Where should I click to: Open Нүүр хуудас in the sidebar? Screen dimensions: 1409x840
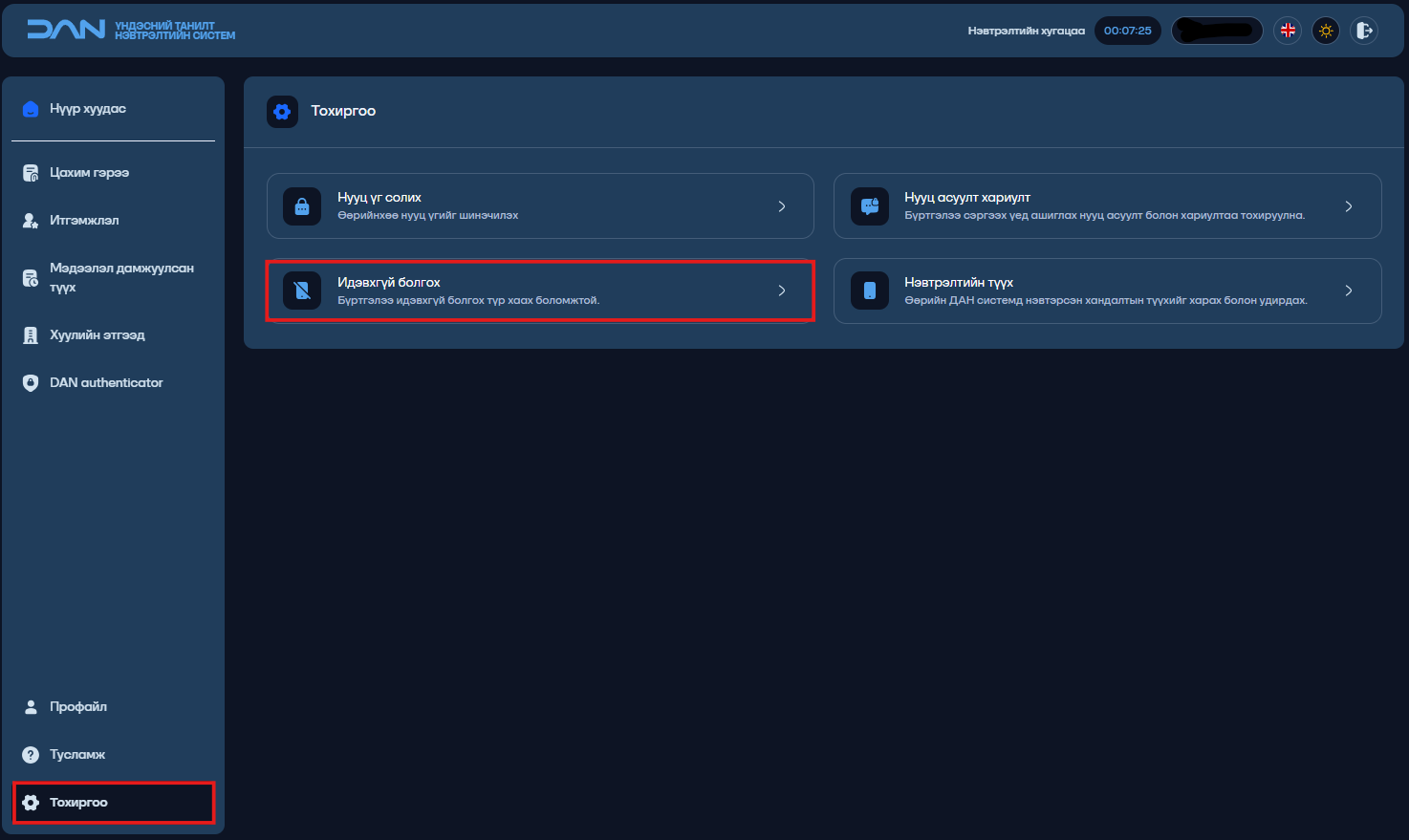coord(88,109)
